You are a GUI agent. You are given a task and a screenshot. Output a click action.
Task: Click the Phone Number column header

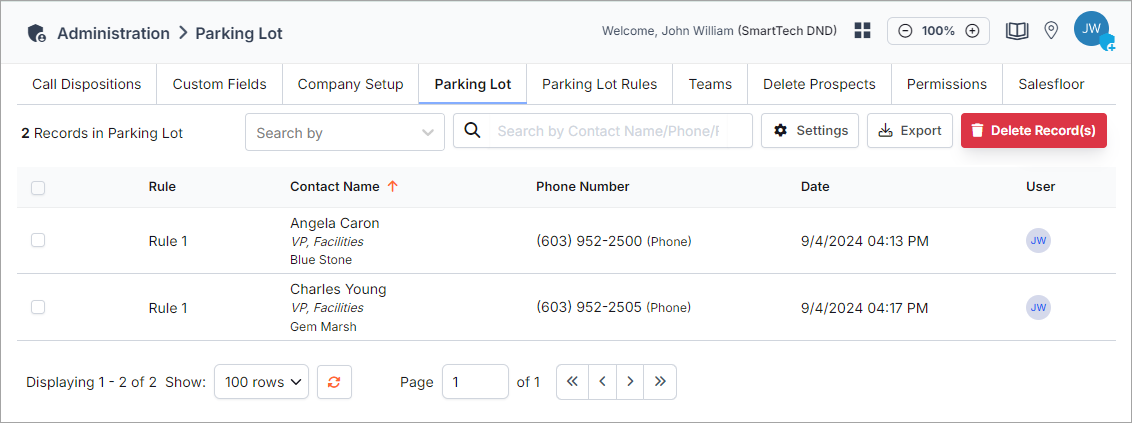[x=583, y=186]
